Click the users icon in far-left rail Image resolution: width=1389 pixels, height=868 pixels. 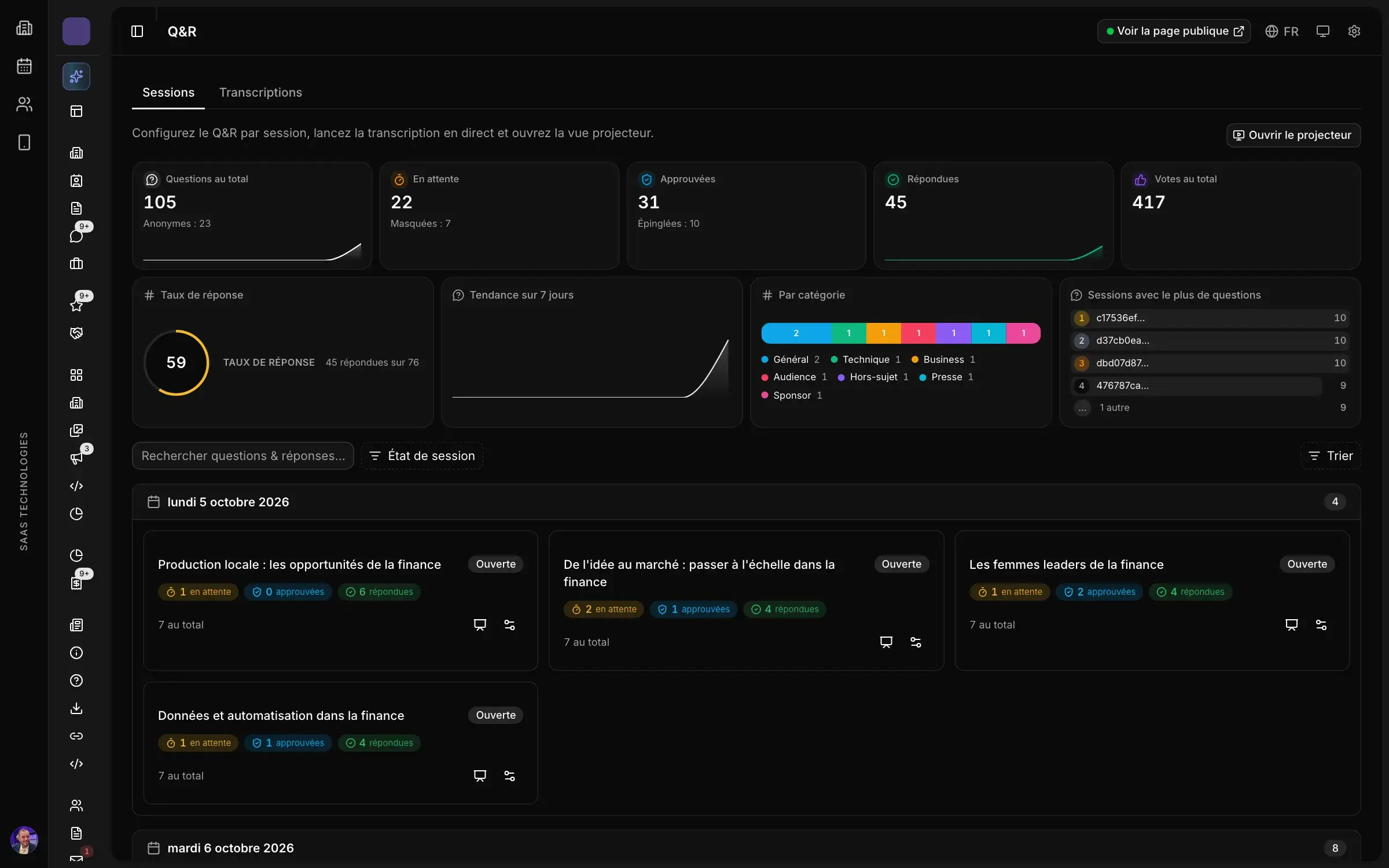point(24,104)
